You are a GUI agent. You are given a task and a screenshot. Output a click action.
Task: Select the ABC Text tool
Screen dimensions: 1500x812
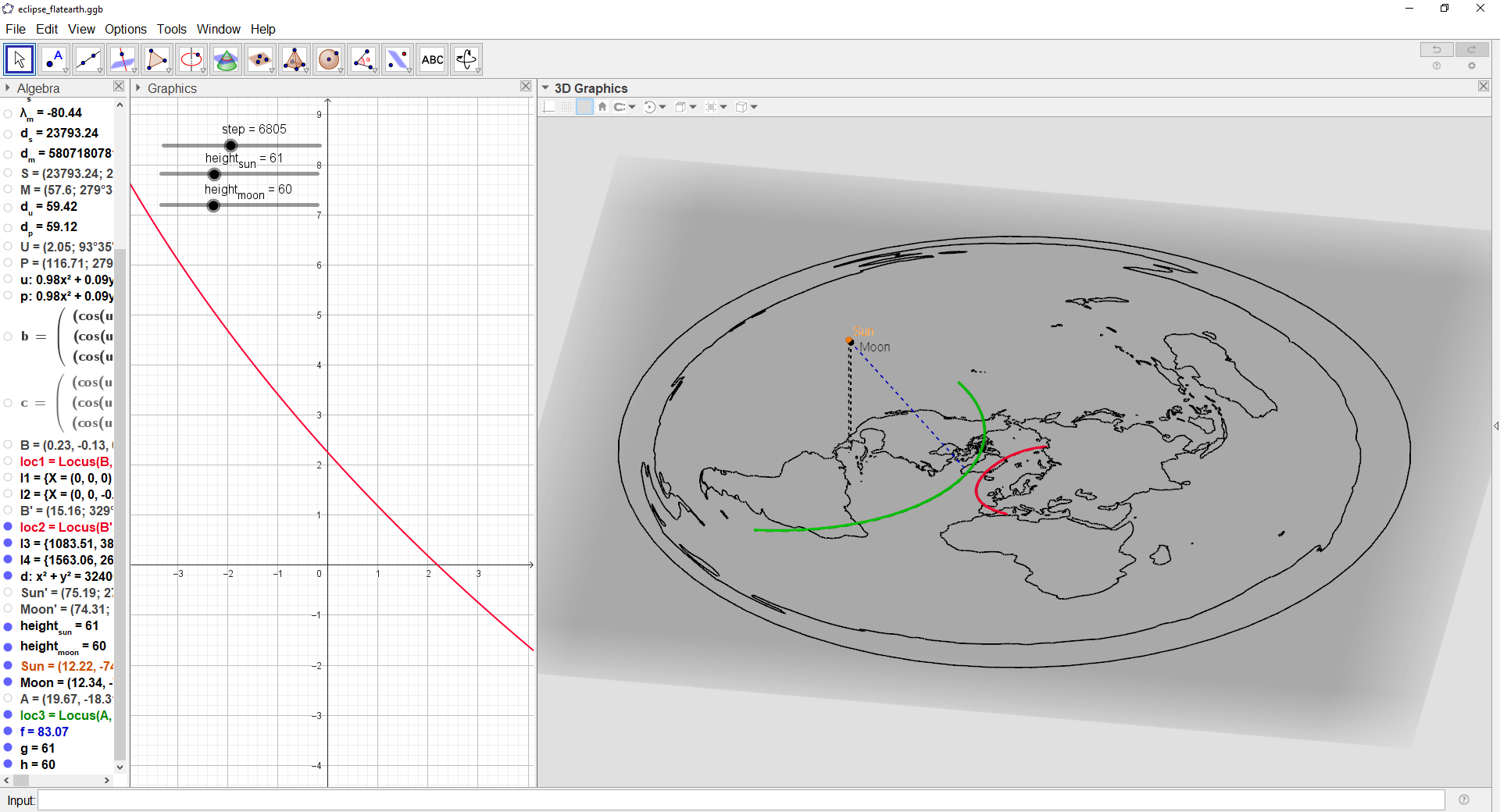[432, 59]
